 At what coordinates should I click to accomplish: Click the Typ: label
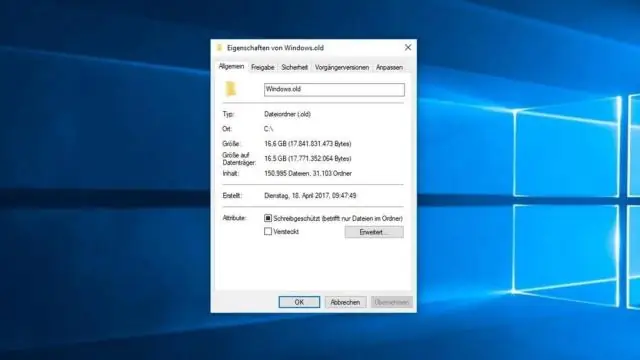click(x=228, y=114)
